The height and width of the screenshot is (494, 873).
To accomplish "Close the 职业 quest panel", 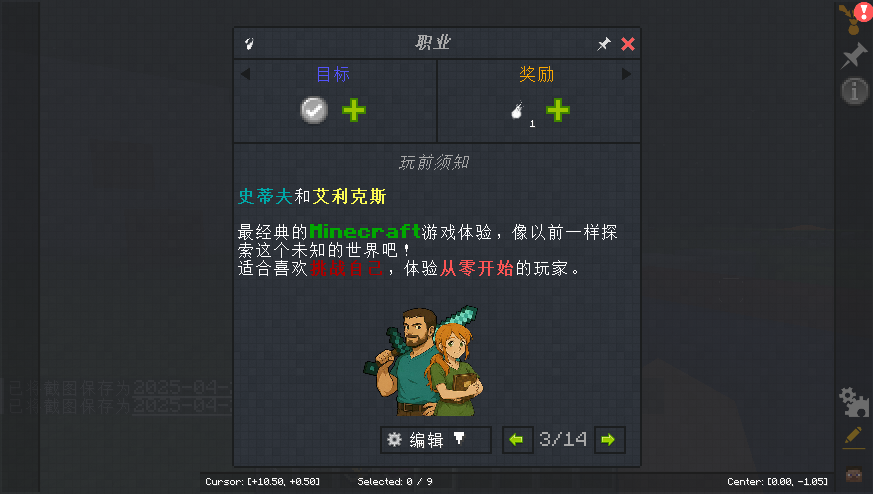I will click(628, 44).
